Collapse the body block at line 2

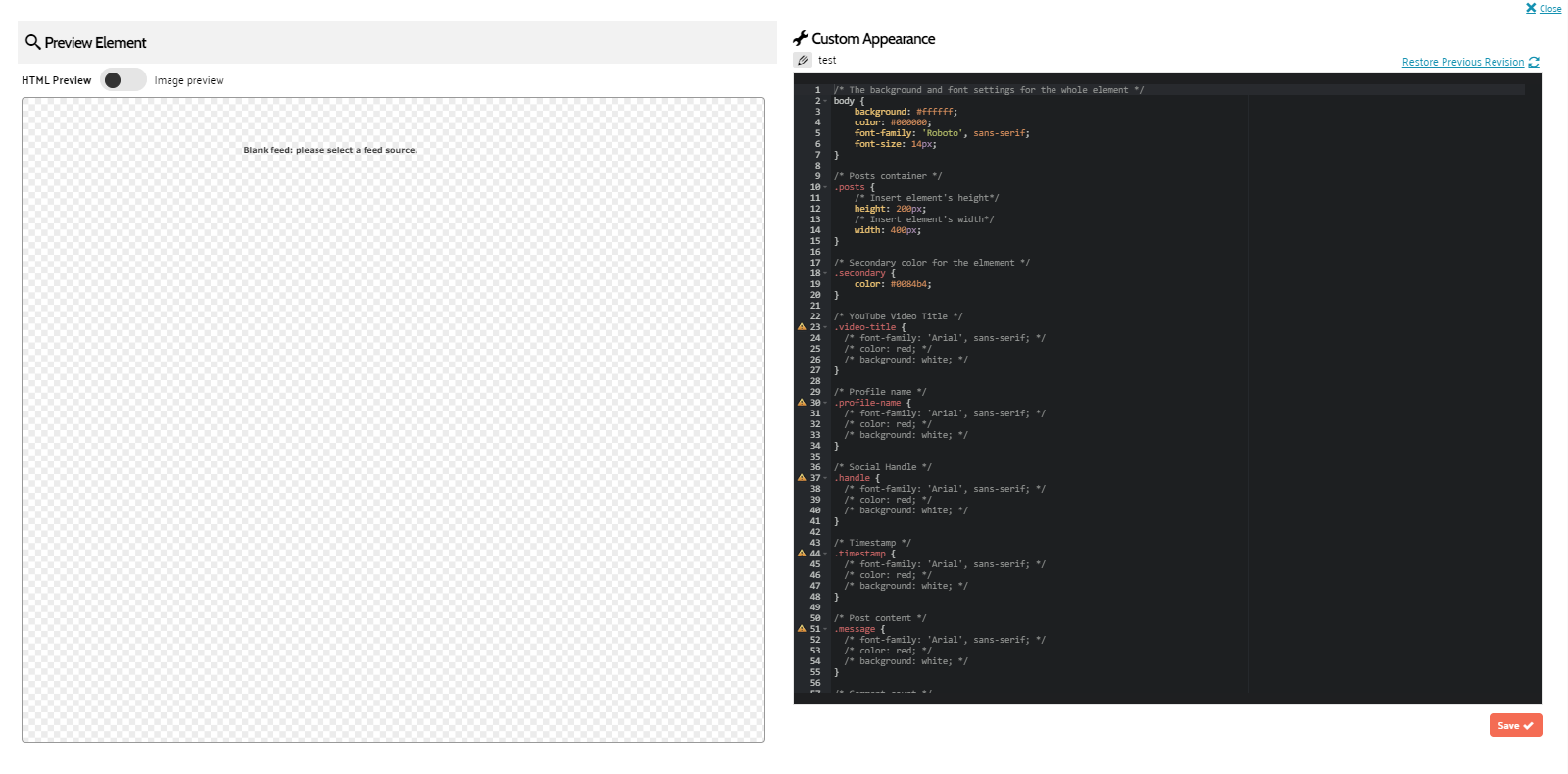click(825, 101)
